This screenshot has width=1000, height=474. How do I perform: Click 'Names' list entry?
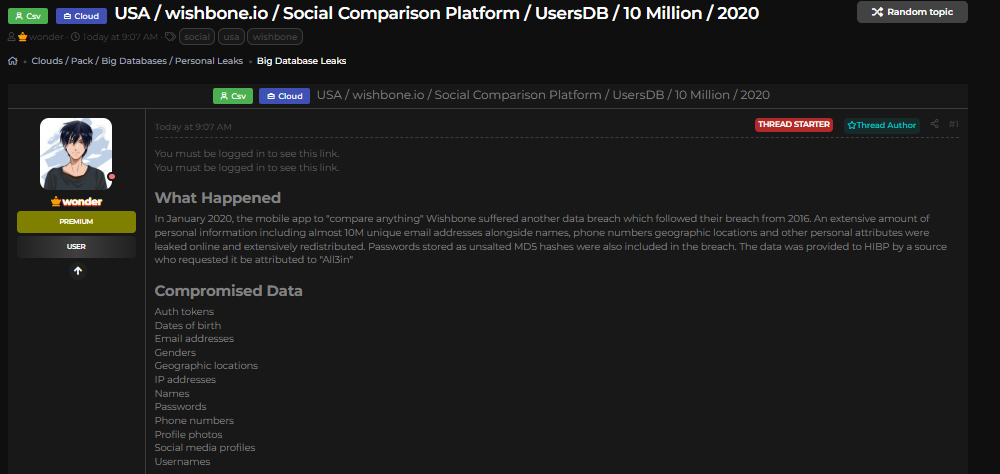[172, 394]
